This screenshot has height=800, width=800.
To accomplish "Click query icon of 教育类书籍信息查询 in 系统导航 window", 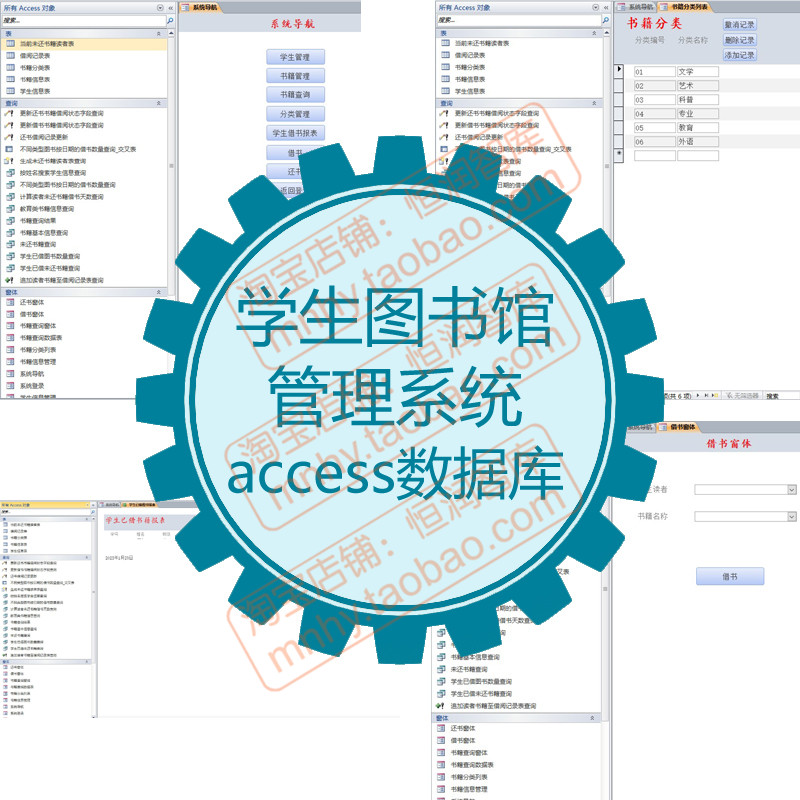I will [x=9, y=209].
